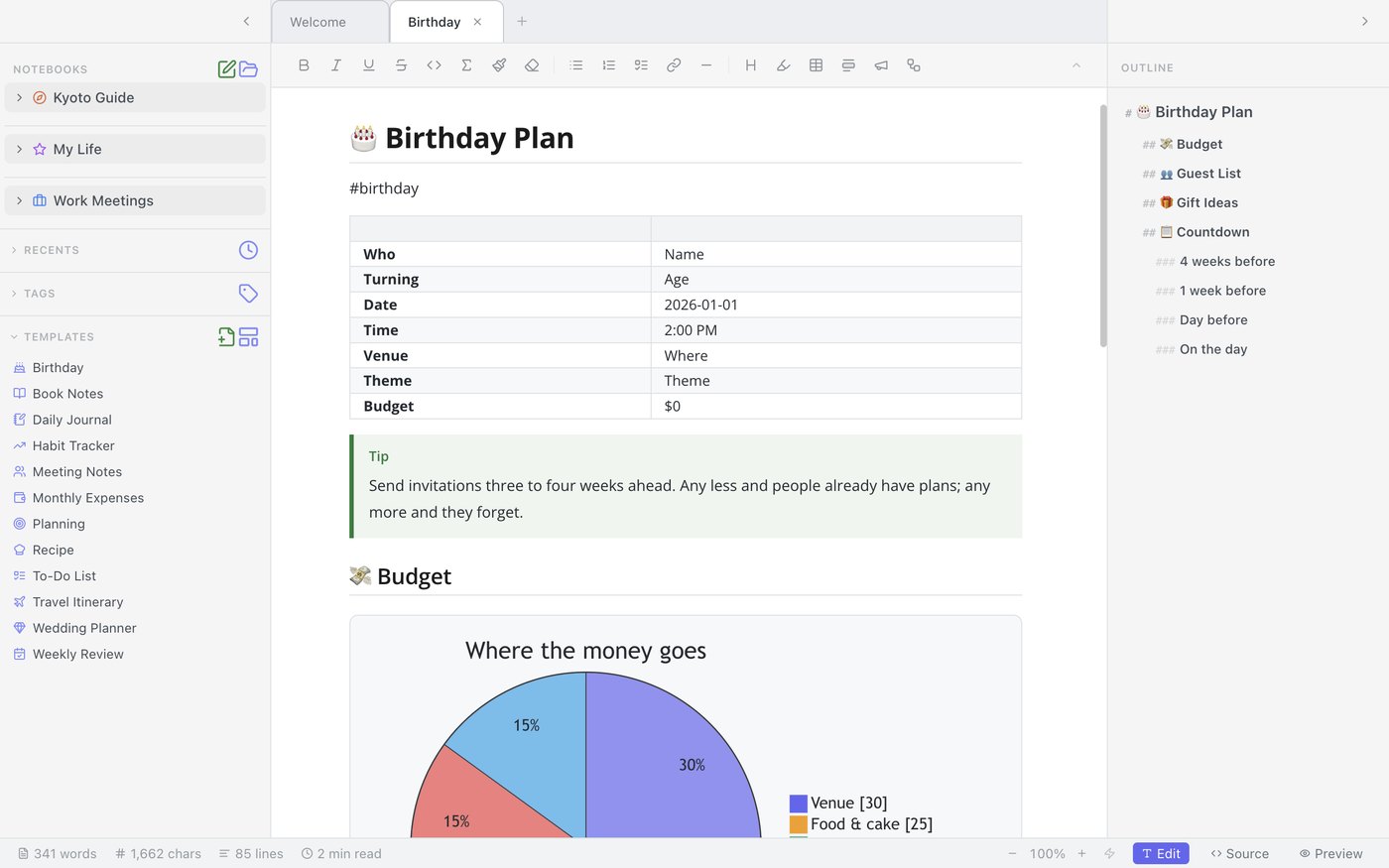1389x868 pixels.
Task: Click the Venue legend color swatch
Action: [798, 804]
